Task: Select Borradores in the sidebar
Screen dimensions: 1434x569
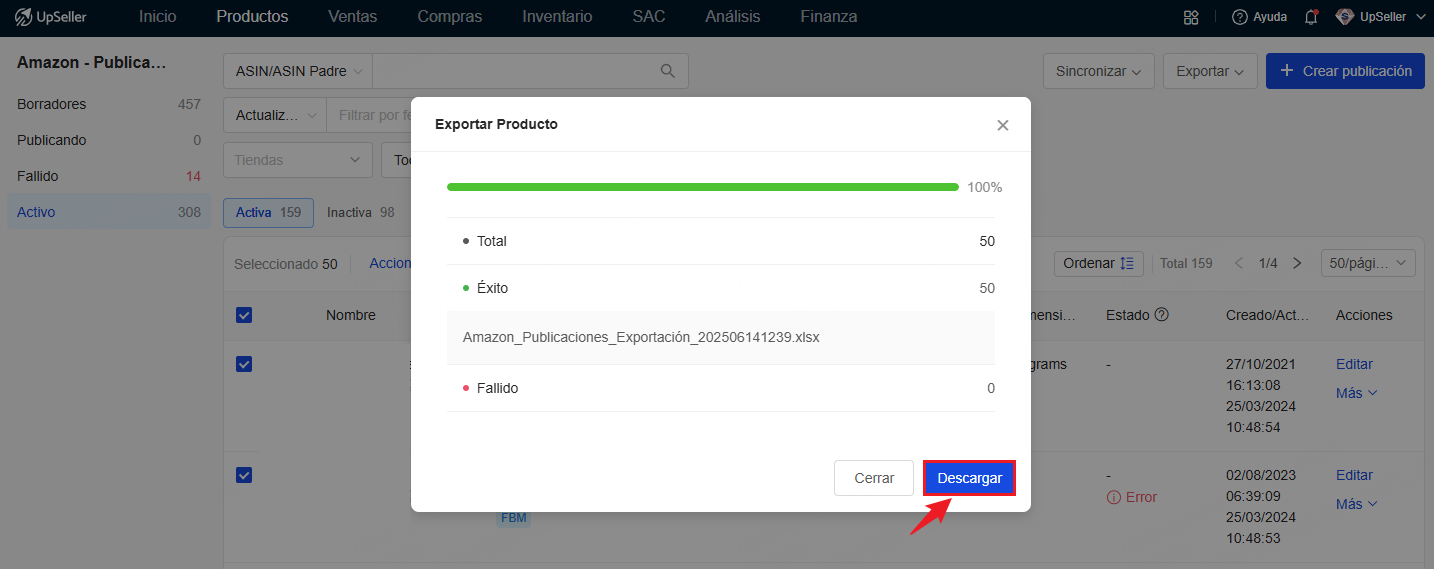Action: pos(109,104)
